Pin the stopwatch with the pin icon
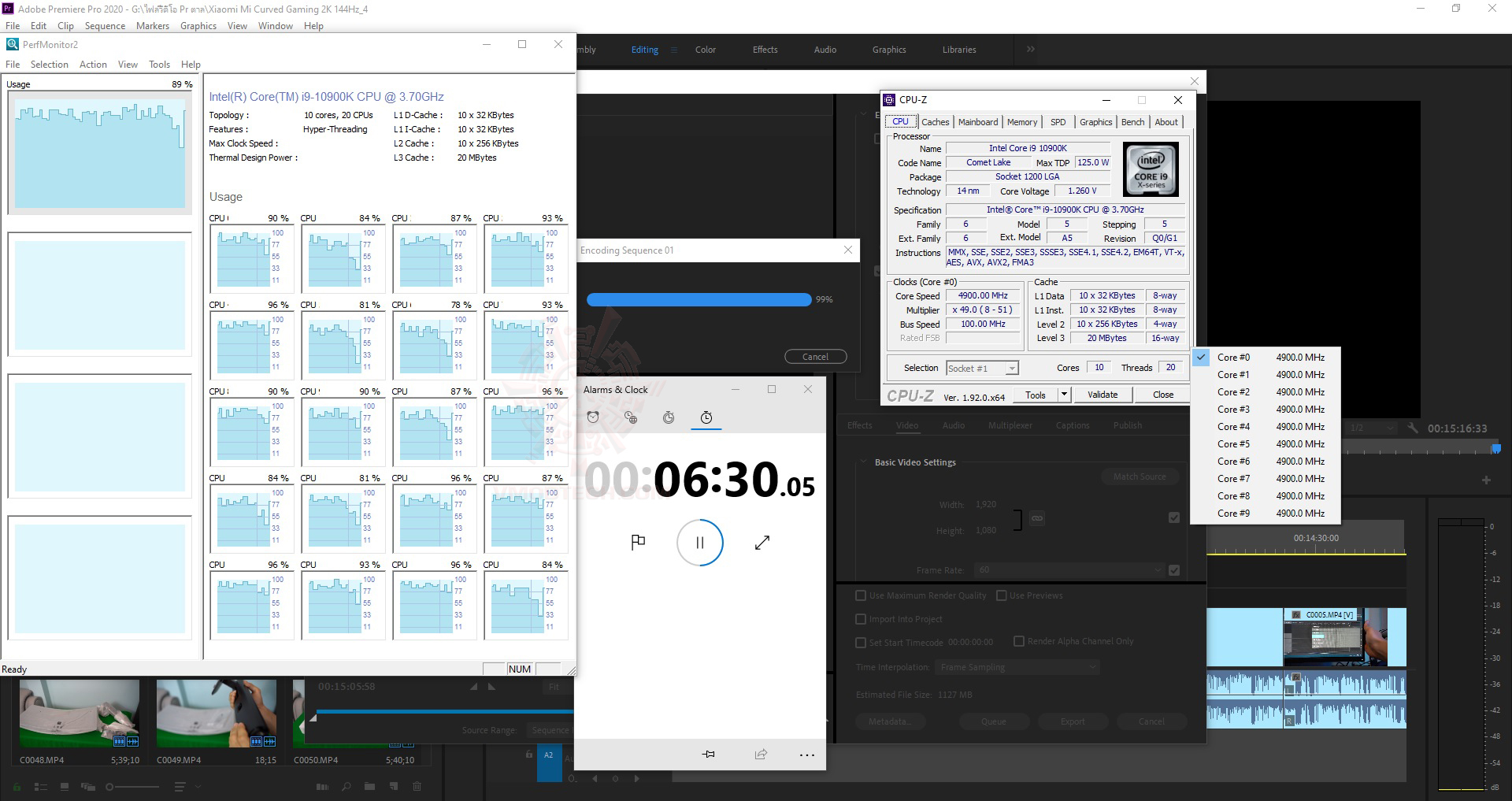The width and height of the screenshot is (1512, 801). click(709, 755)
